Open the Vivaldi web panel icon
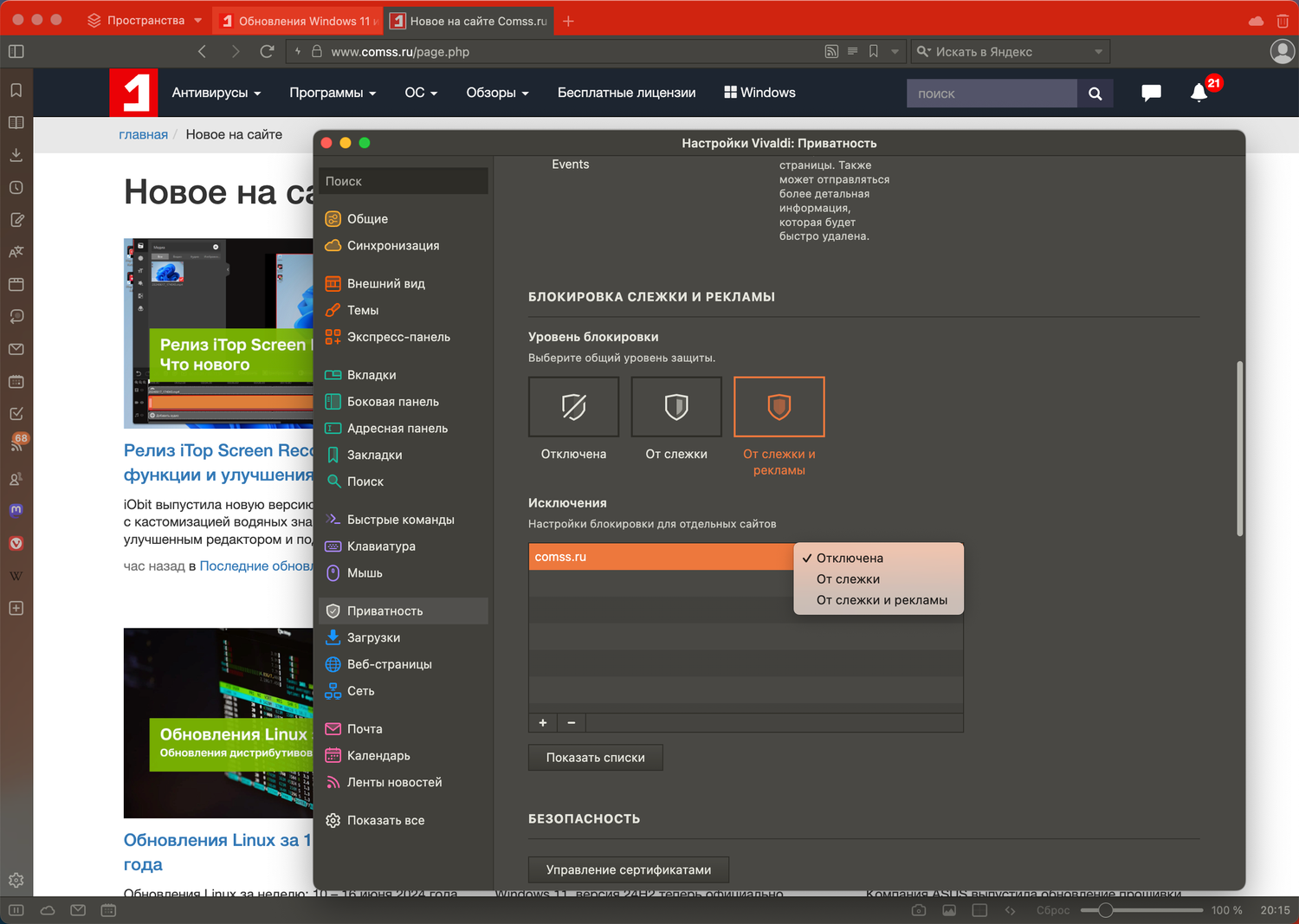Image resolution: width=1299 pixels, height=924 pixels. (16, 544)
